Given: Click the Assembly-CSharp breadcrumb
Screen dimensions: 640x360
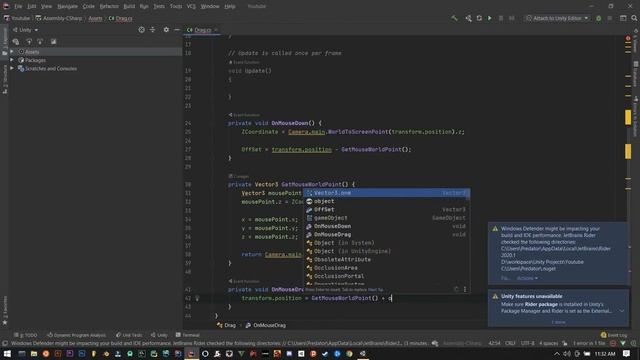Looking at the screenshot, I should point(59,18).
